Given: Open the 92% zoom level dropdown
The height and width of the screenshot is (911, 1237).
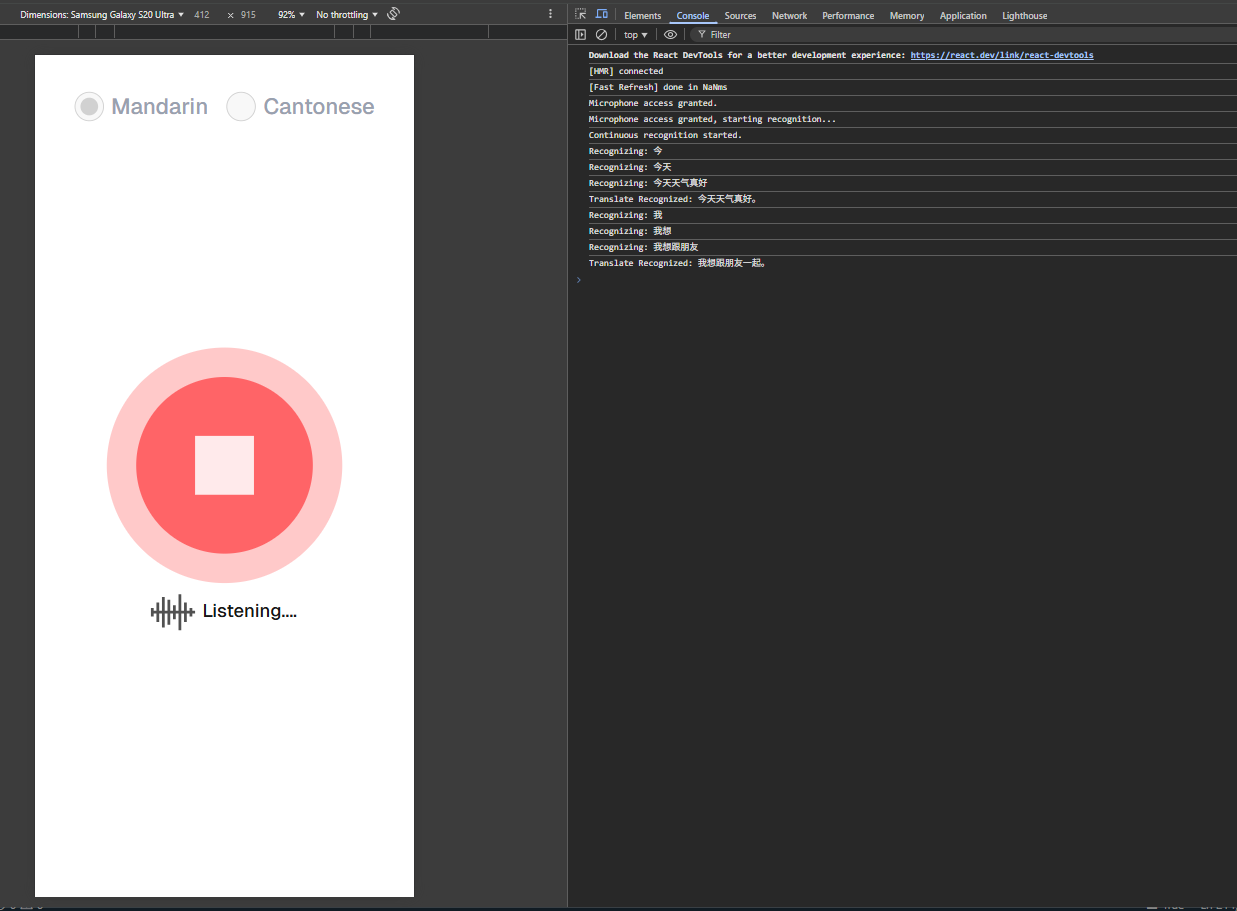Looking at the screenshot, I should point(291,15).
